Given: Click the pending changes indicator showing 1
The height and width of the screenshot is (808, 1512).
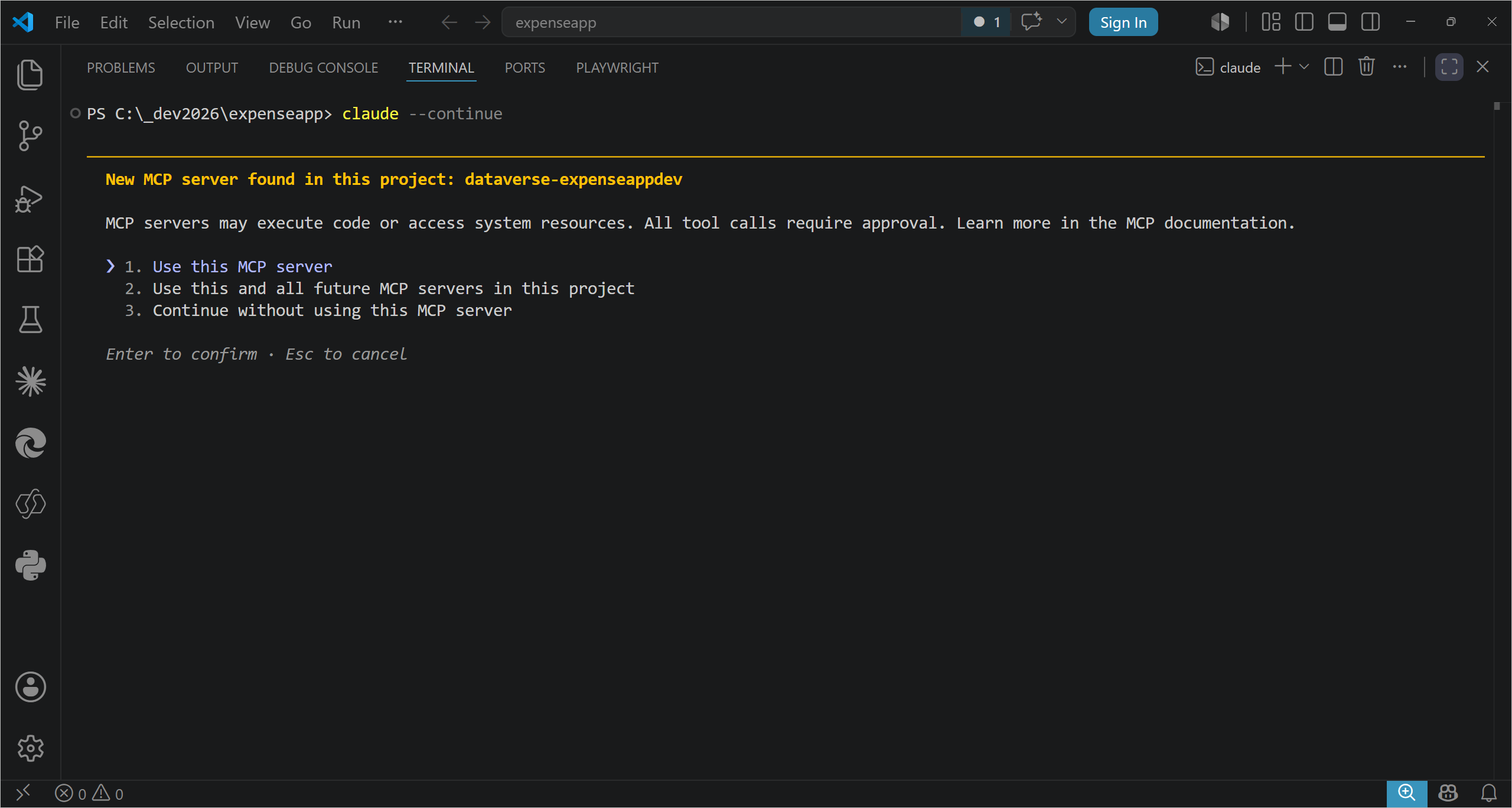Looking at the screenshot, I should click(986, 22).
